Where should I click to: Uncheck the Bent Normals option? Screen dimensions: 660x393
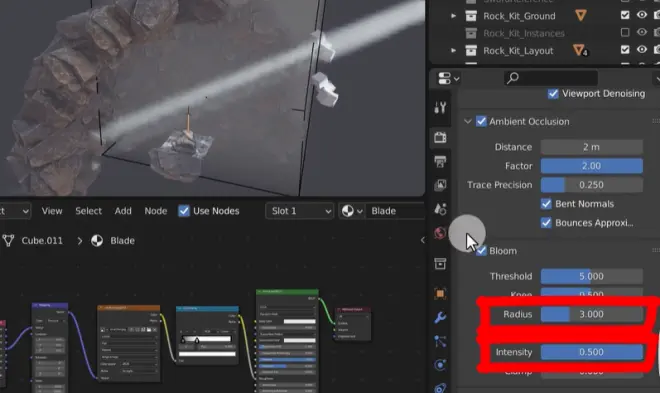point(546,204)
